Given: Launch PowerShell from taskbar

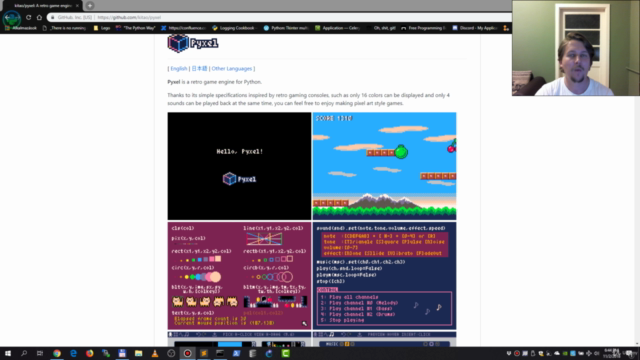Looking at the screenshot, I should point(236,353).
